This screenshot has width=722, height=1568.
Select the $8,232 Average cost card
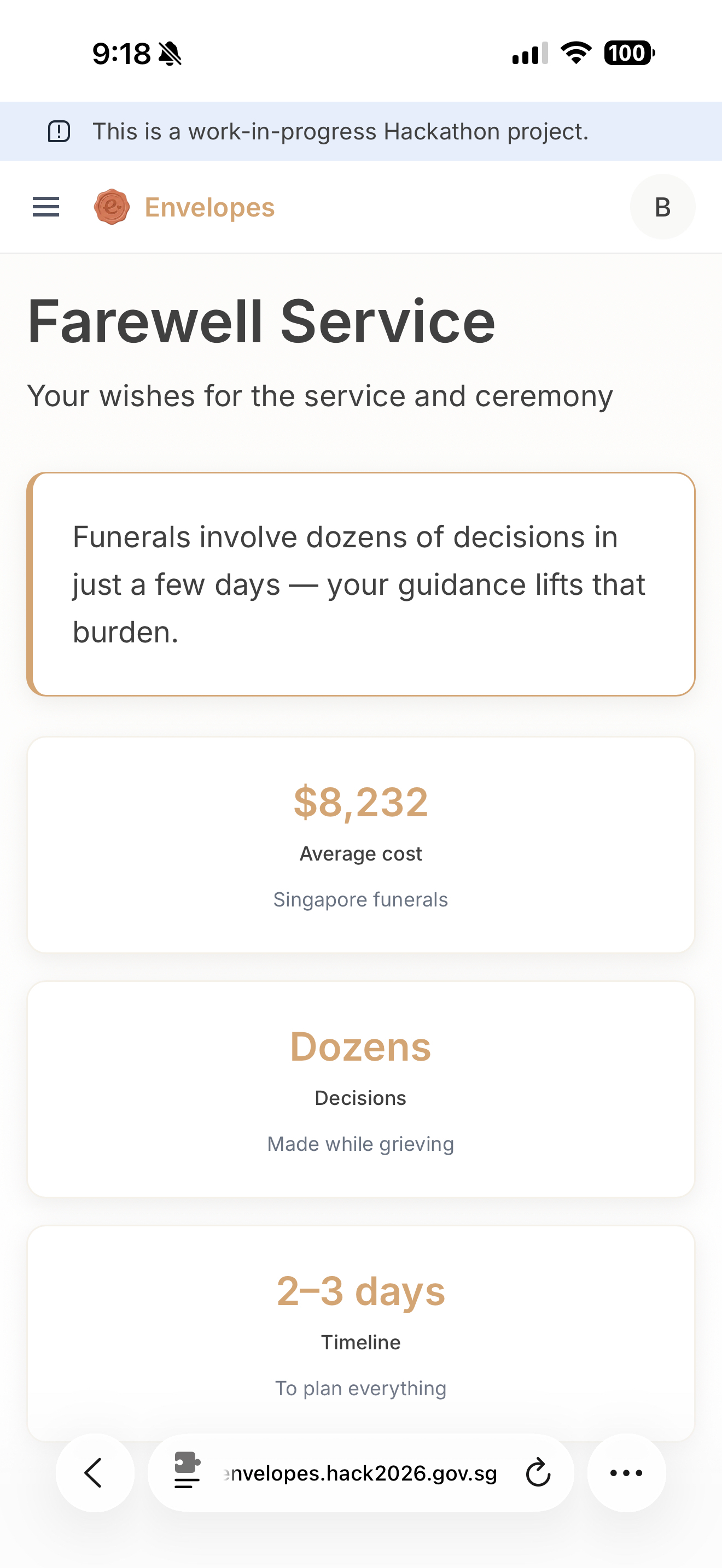click(361, 845)
